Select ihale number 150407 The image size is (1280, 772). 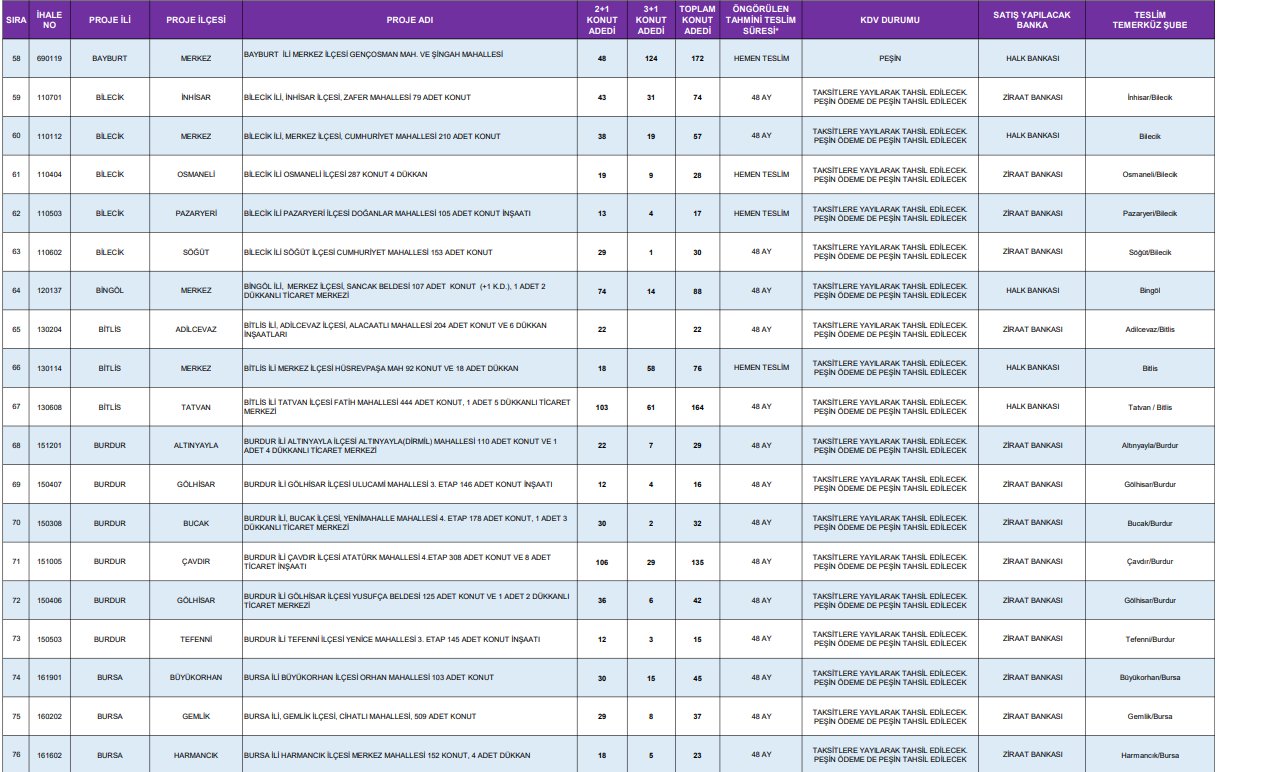(x=49, y=484)
